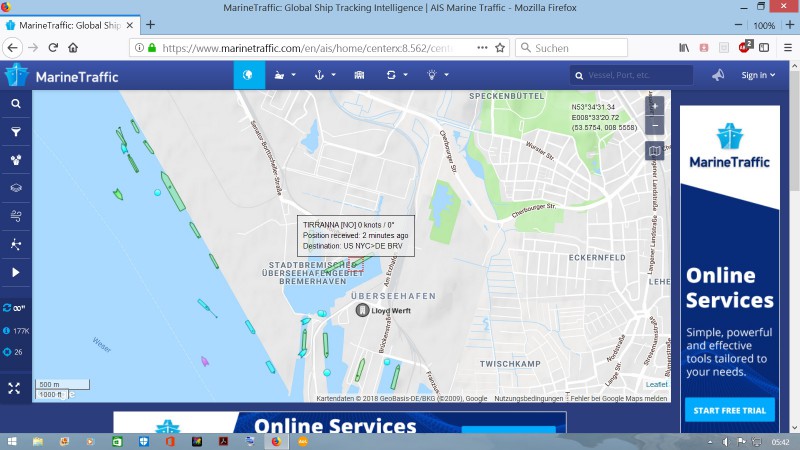
Task: Open a new tab with plus button
Action: click(x=150, y=24)
